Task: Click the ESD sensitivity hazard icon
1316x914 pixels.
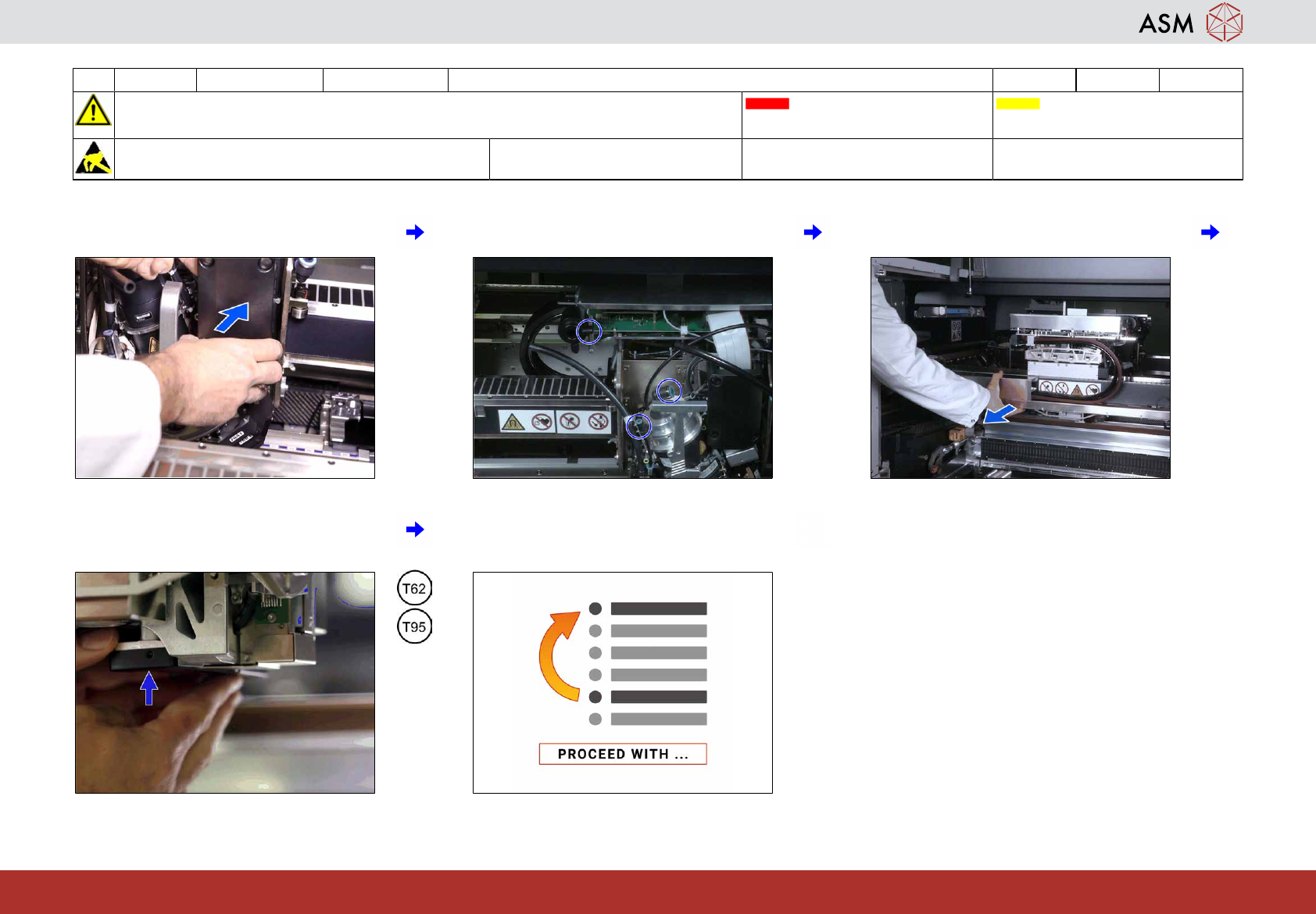Action: tap(93, 158)
